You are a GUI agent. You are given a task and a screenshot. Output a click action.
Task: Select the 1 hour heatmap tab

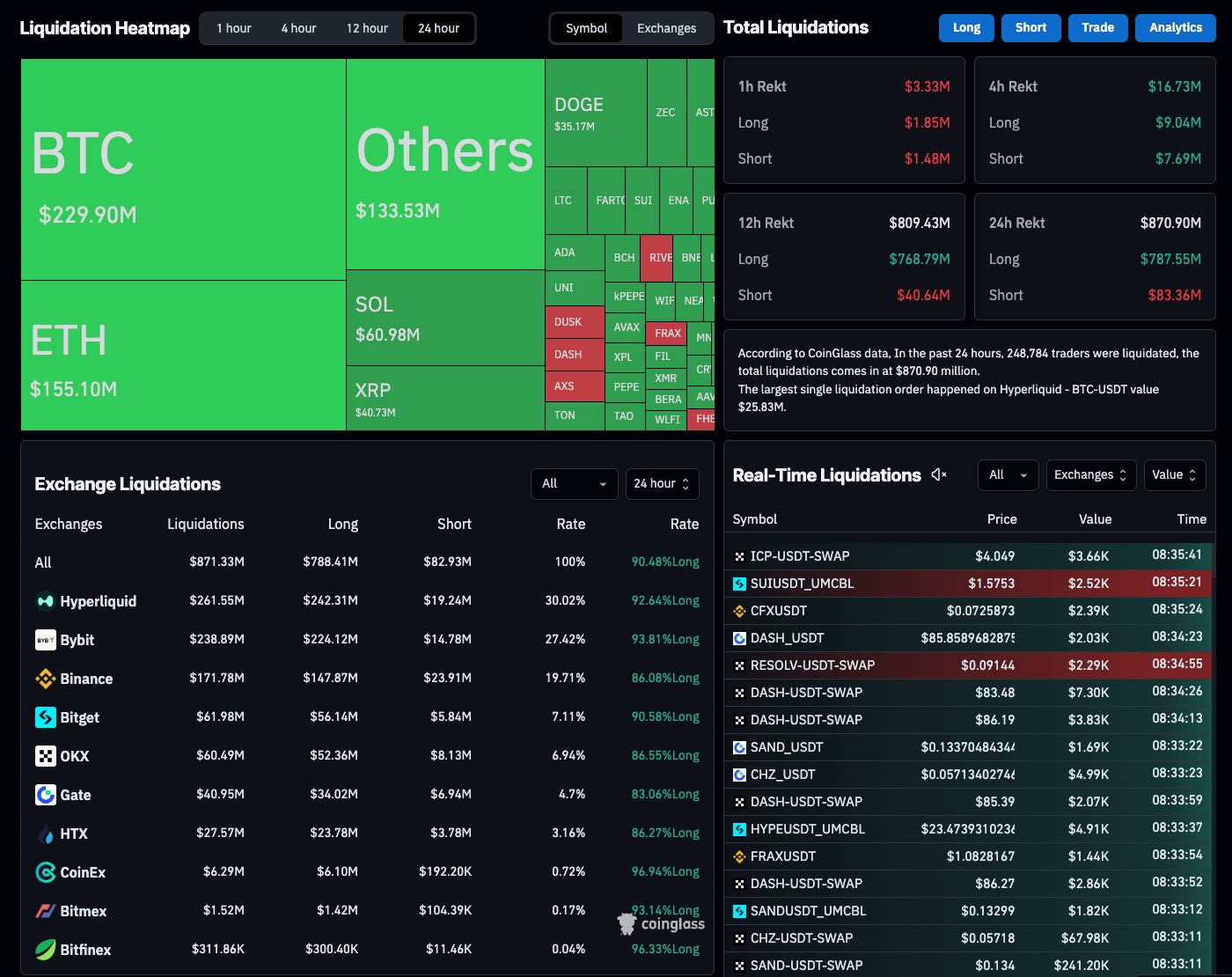pyautogui.click(x=234, y=28)
